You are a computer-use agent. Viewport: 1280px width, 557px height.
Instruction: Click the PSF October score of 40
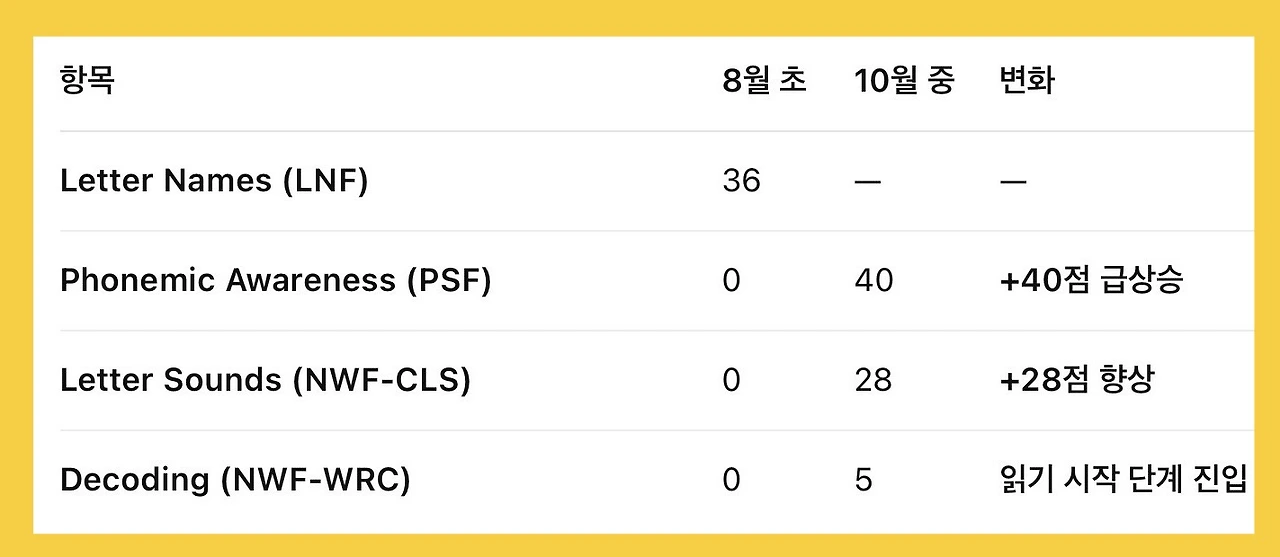click(874, 281)
